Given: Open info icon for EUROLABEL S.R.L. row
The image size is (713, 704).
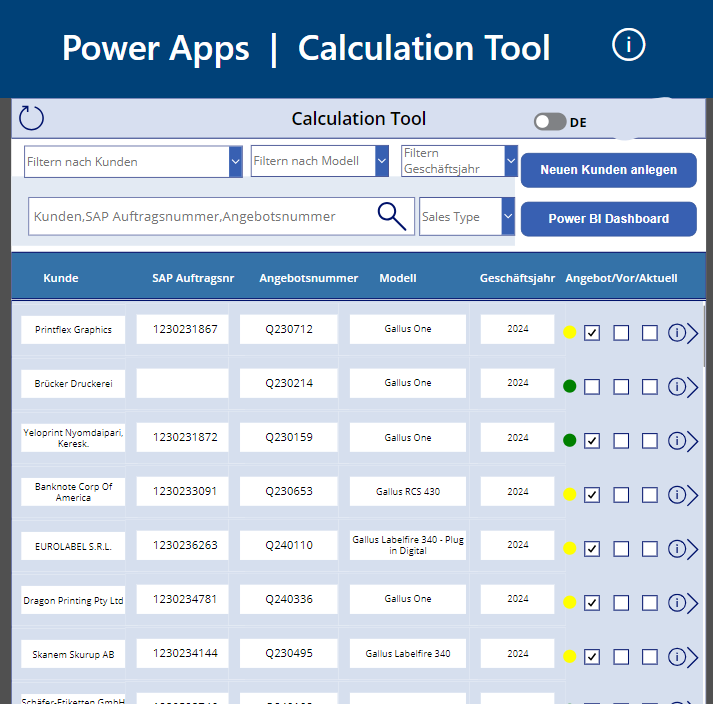Looking at the screenshot, I should [676, 548].
